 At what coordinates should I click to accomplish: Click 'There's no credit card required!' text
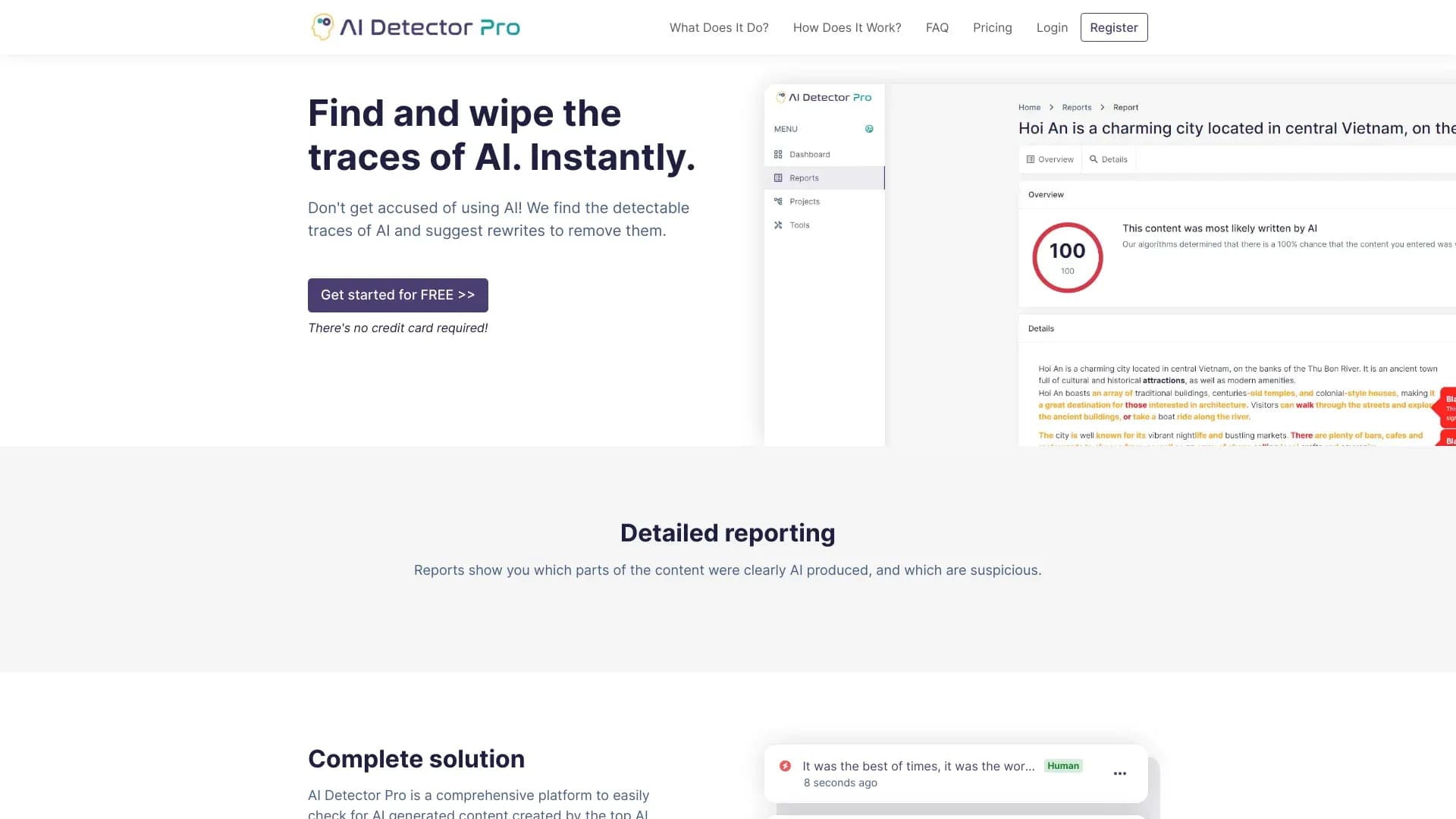(x=398, y=328)
